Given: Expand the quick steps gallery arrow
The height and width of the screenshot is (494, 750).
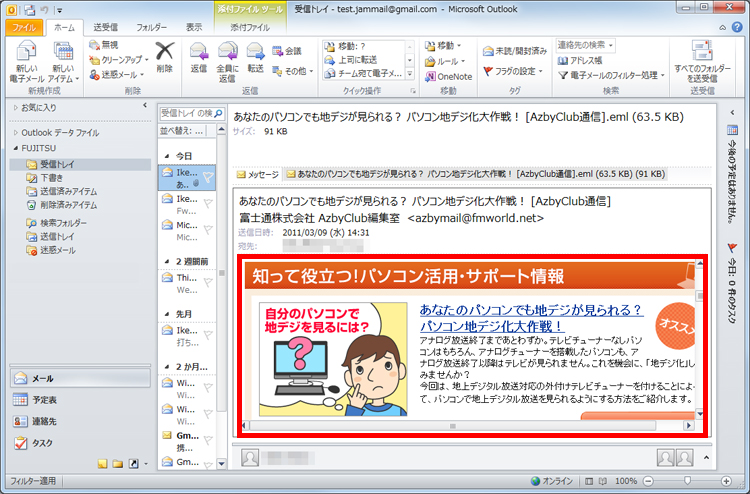Looking at the screenshot, I should pyautogui.click(x=410, y=74).
